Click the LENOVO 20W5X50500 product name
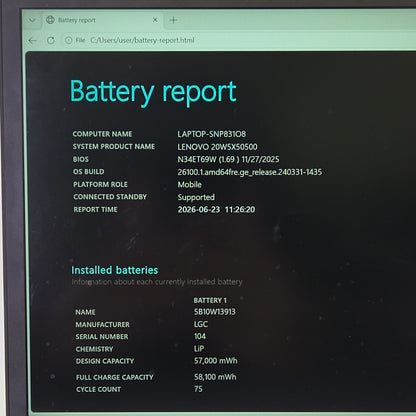 coord(217,147)
